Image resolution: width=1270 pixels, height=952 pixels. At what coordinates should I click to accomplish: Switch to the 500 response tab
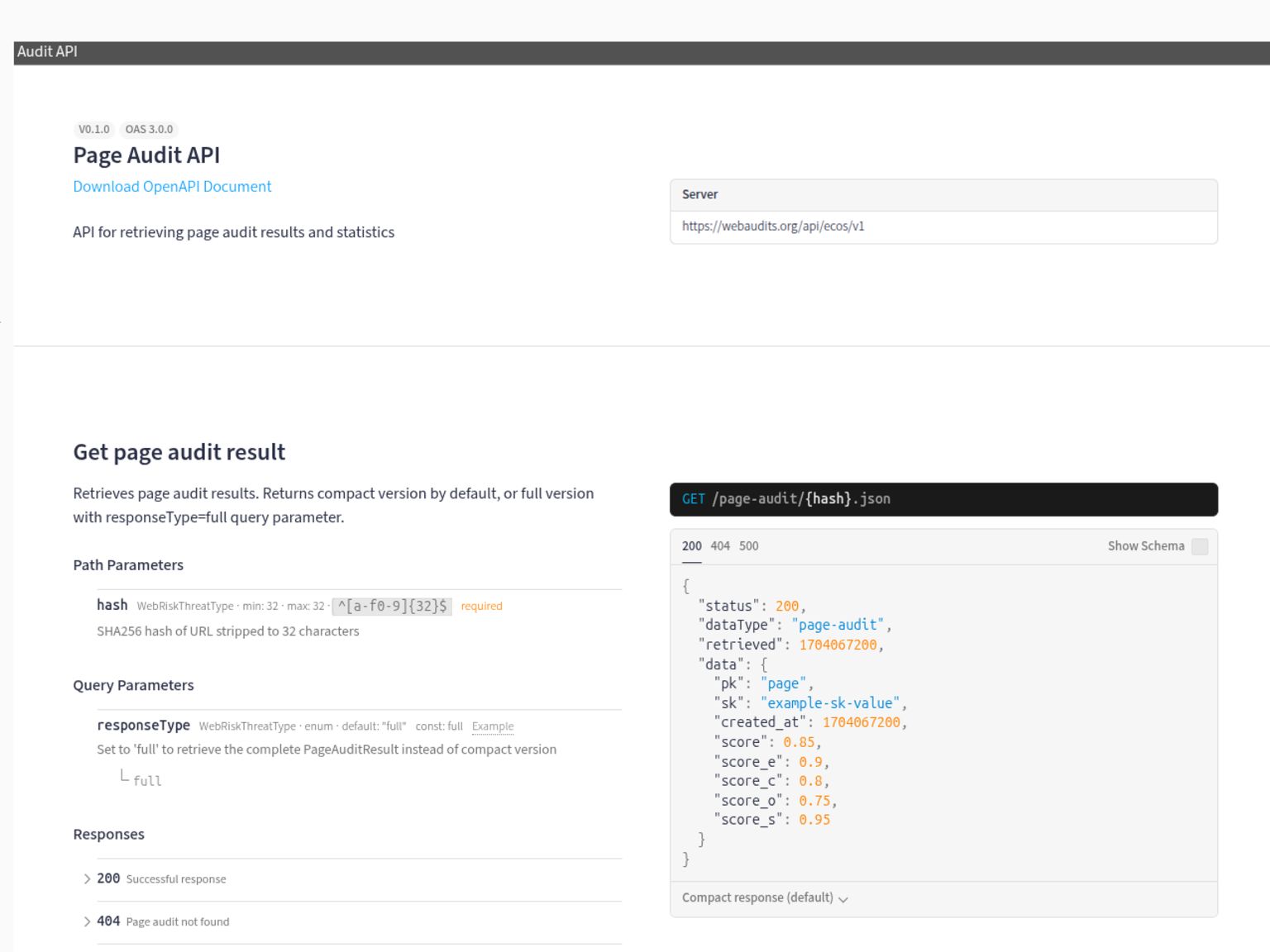pos(748,546)
